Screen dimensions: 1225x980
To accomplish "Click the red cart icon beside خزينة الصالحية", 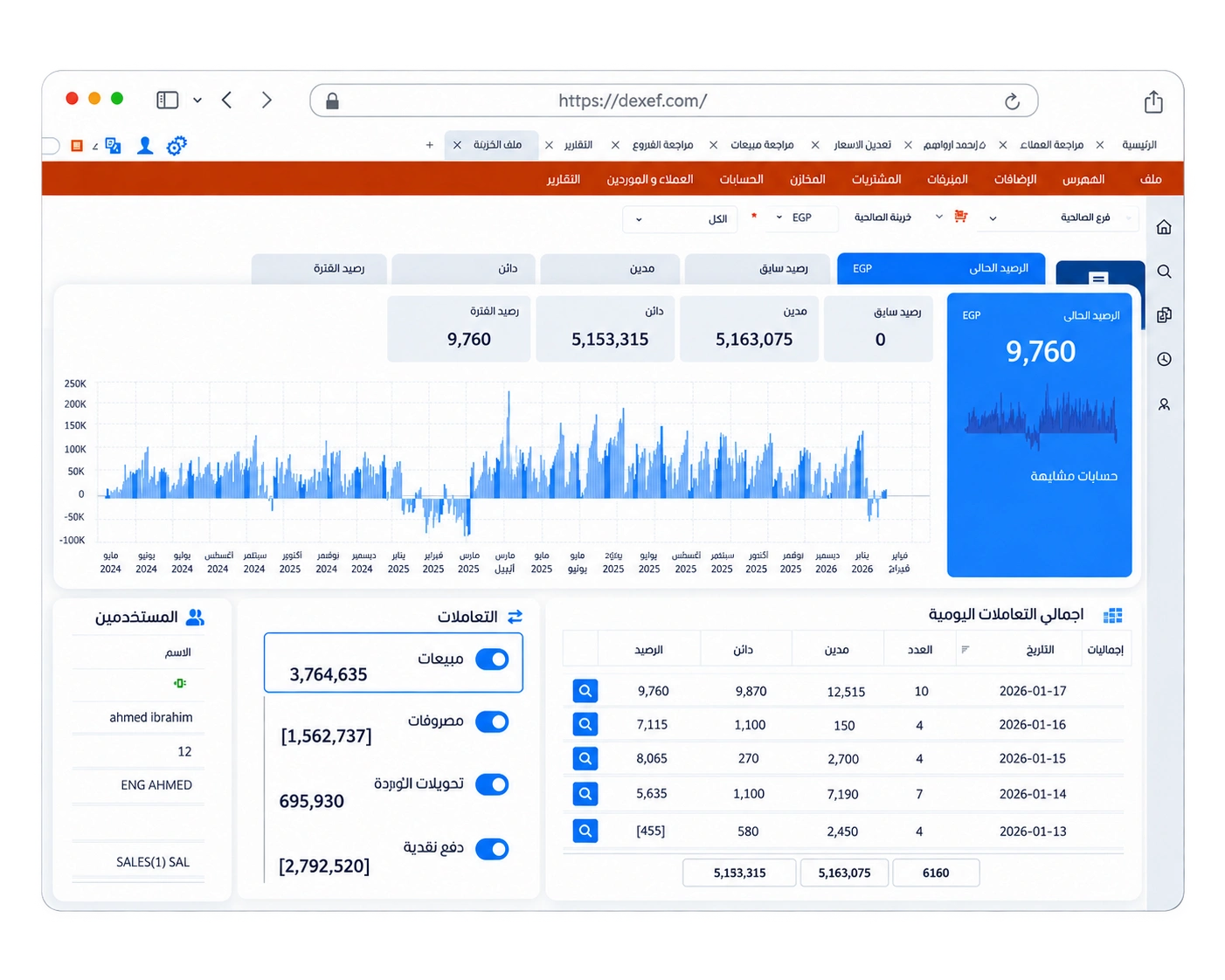I will pyautogui.click(x=961, y=217).
